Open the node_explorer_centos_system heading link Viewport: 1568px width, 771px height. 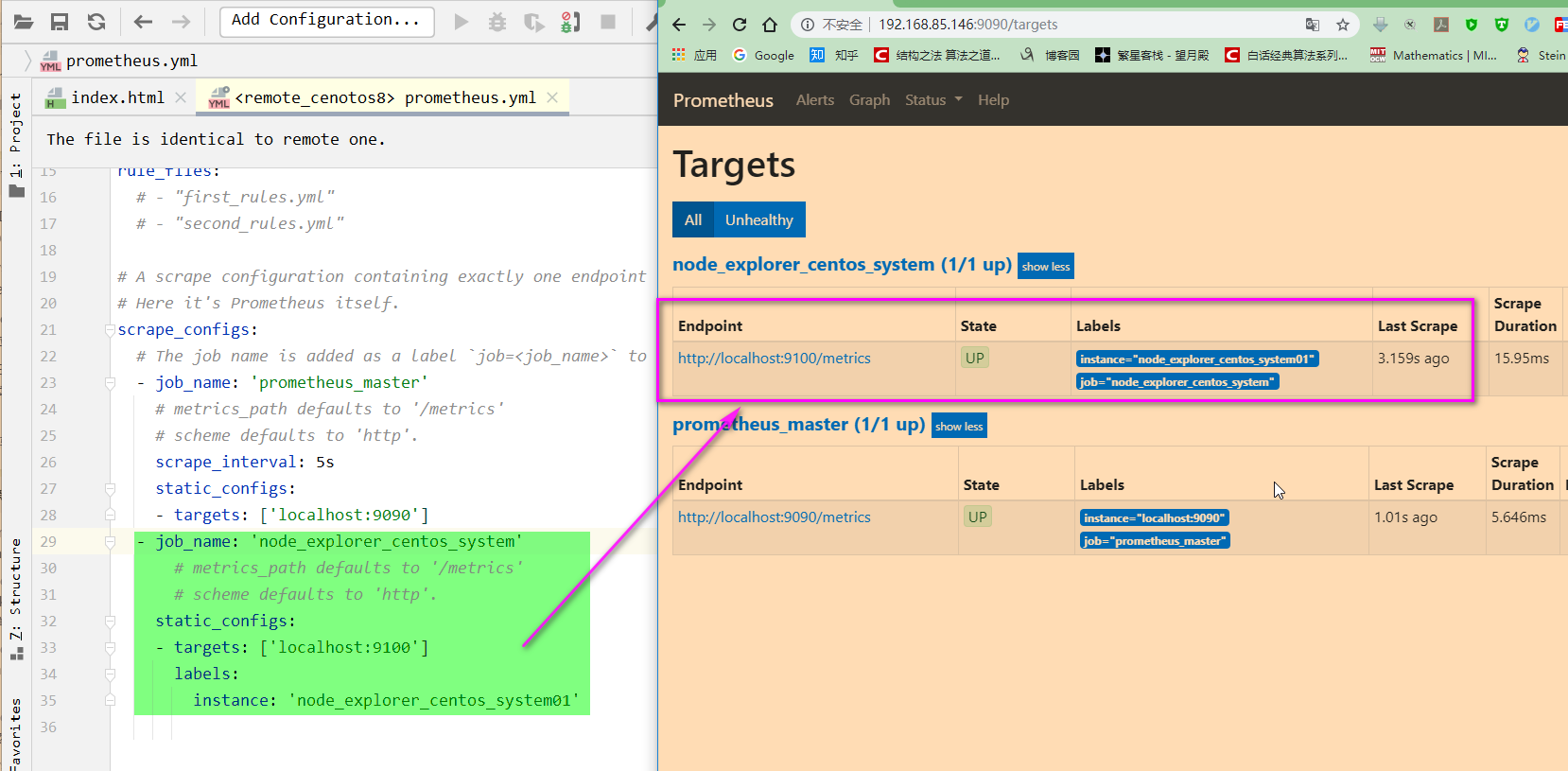click(842, 265)
